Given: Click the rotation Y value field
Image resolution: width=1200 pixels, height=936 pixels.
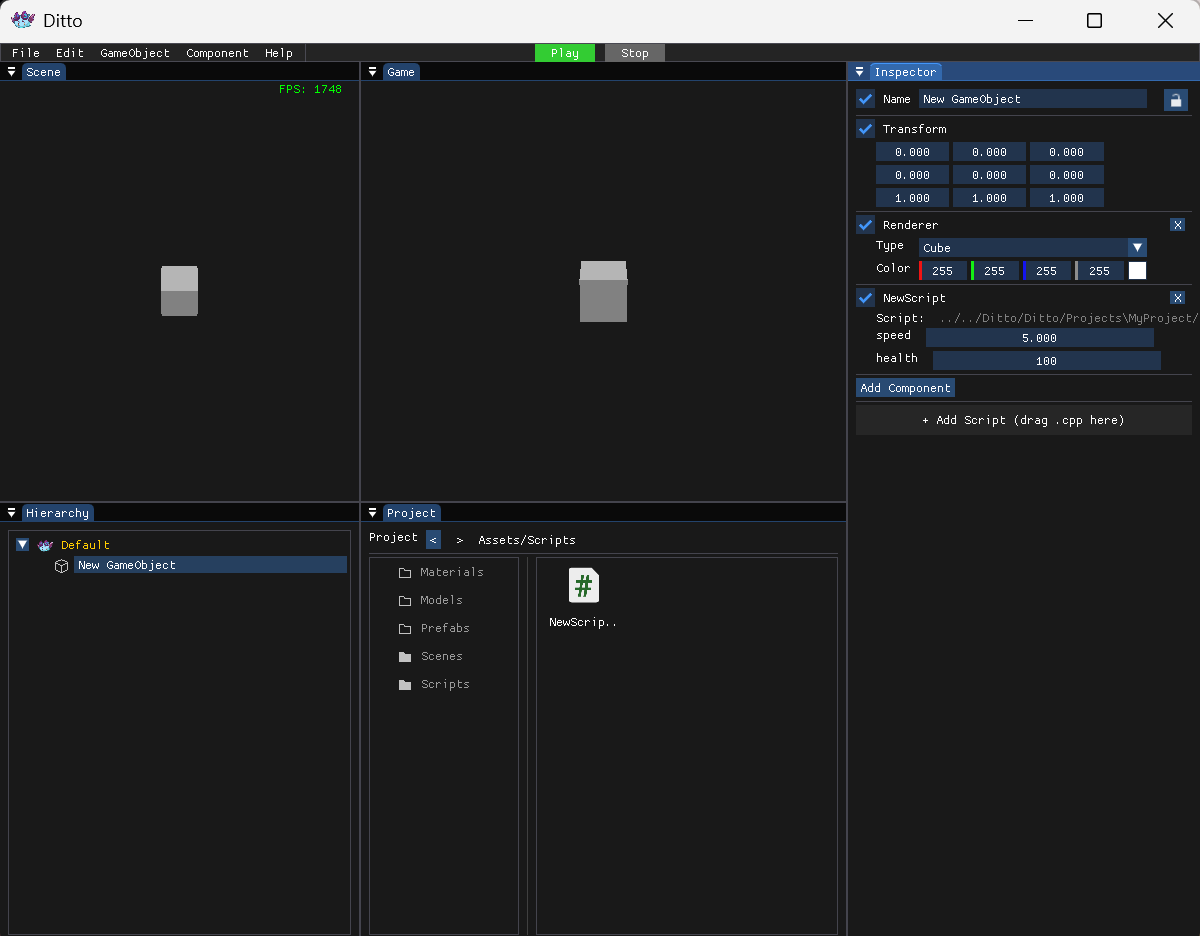Looking at the screenshot, I should pos(990,175).
